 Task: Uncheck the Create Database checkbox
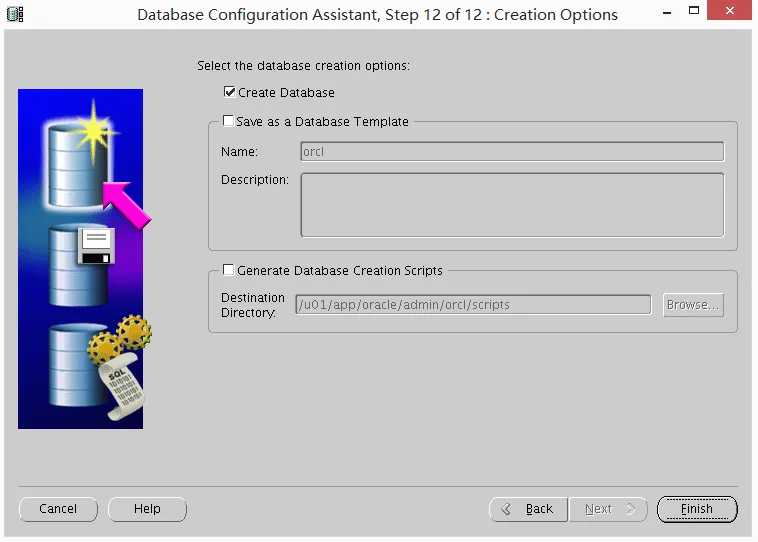click(x=230, y=93)
